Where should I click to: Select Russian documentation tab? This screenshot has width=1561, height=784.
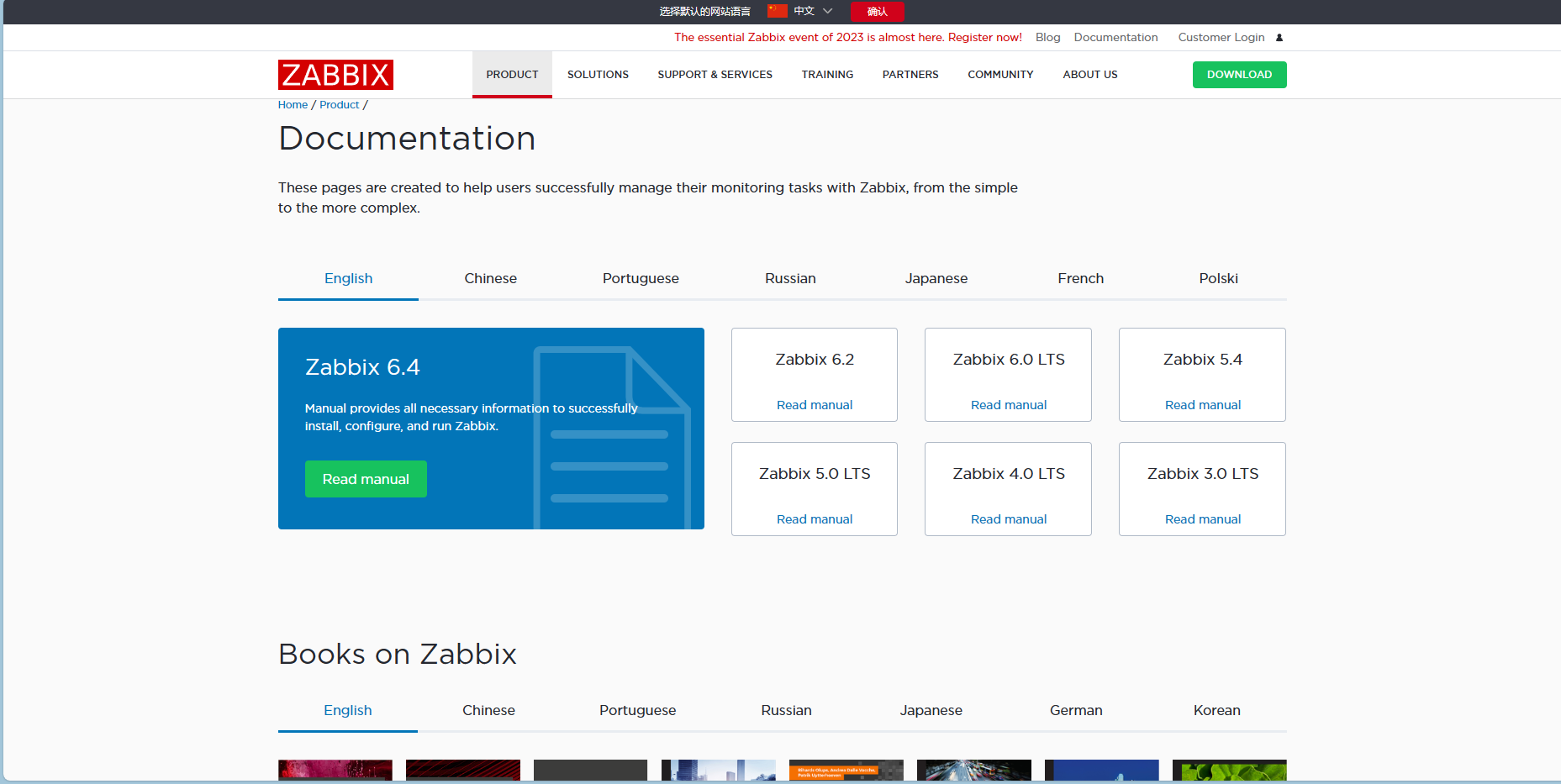click(790, 279)
